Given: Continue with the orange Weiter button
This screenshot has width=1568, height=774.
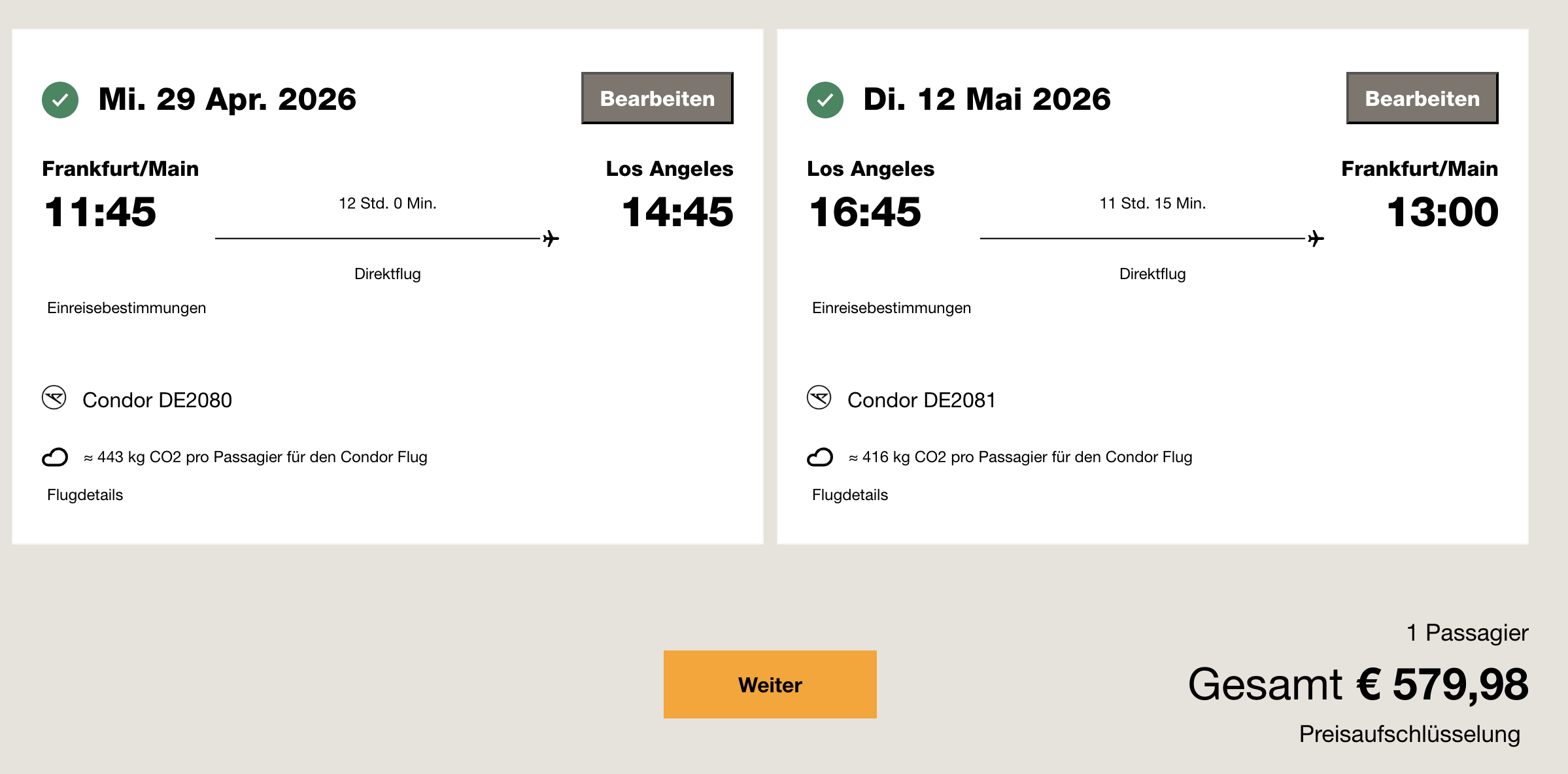Looking at the screenshot, I should (x=770, y=684).
